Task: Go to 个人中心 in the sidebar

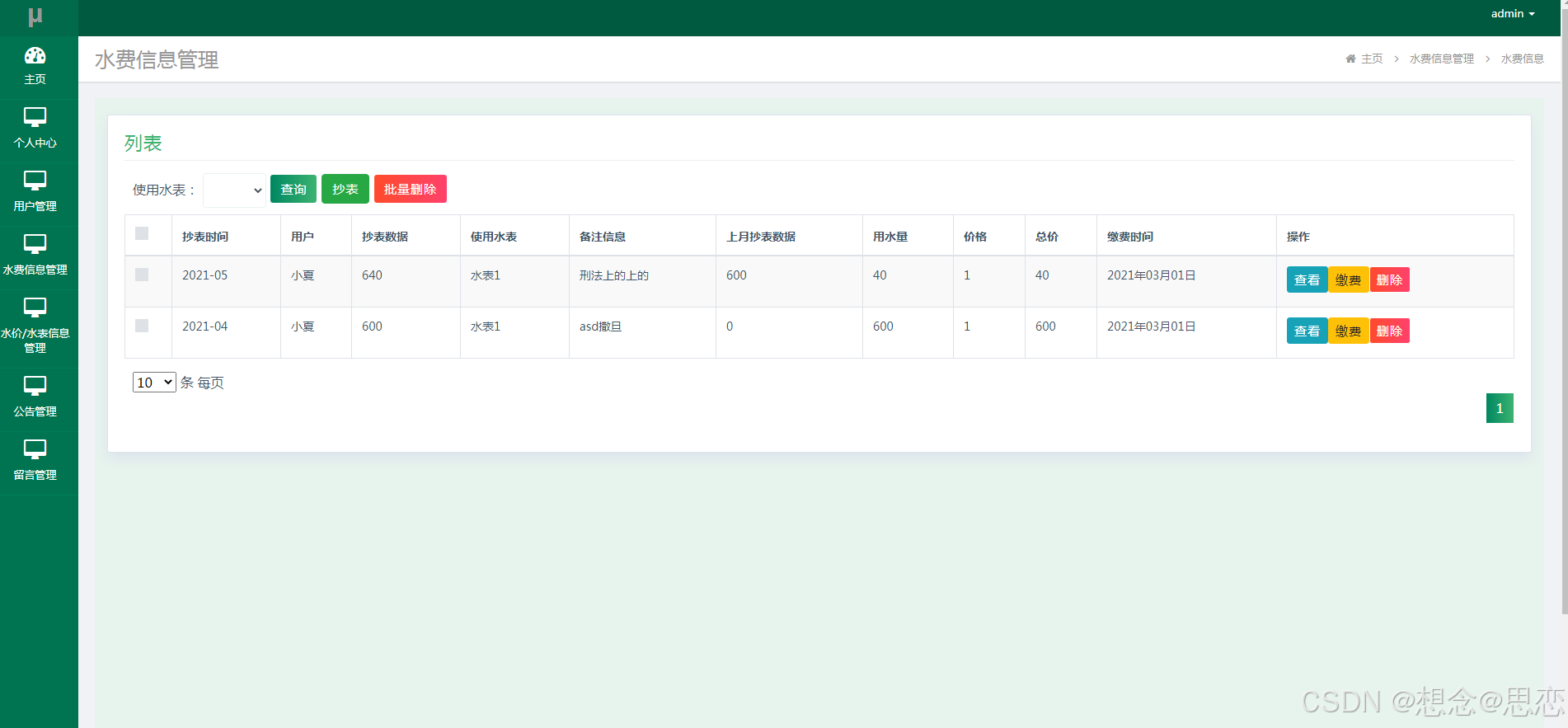Action: coord(35,143)
